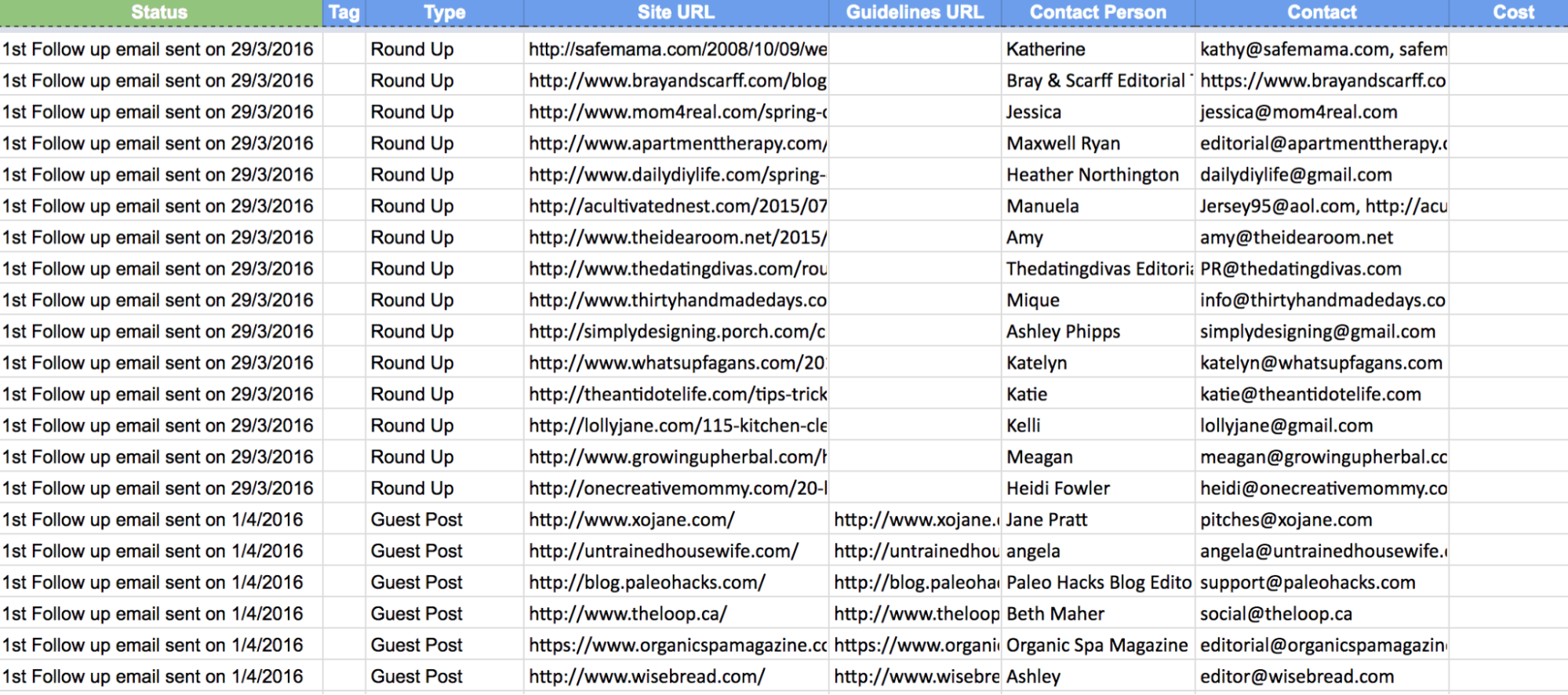This screenshot has width=1568, height=695.
Task: Select the mom4real.com spring URL cell
Action: (676, 112)
